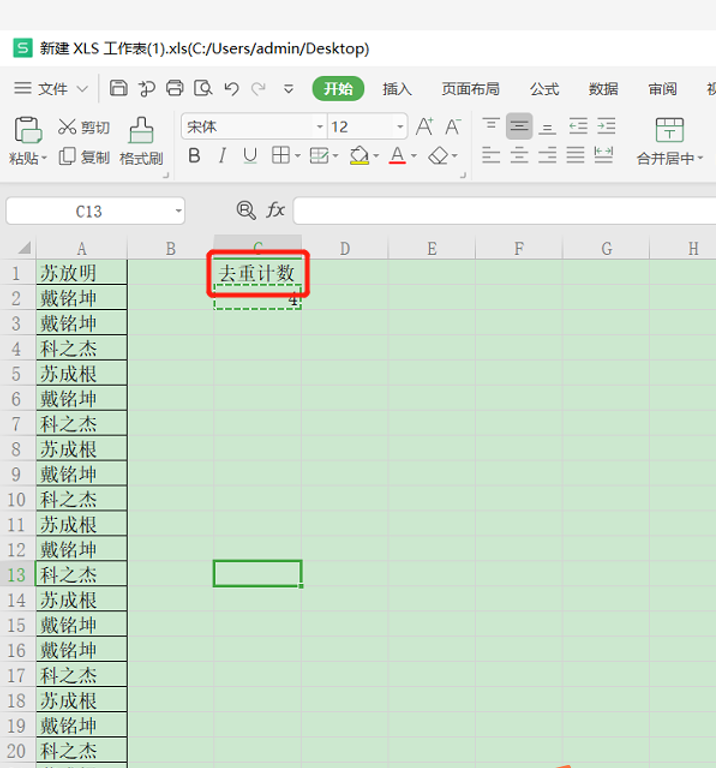The height and width of the screenshot is (768, 716).
Task: Toggle vertical middle alignment
Action: 519,126
